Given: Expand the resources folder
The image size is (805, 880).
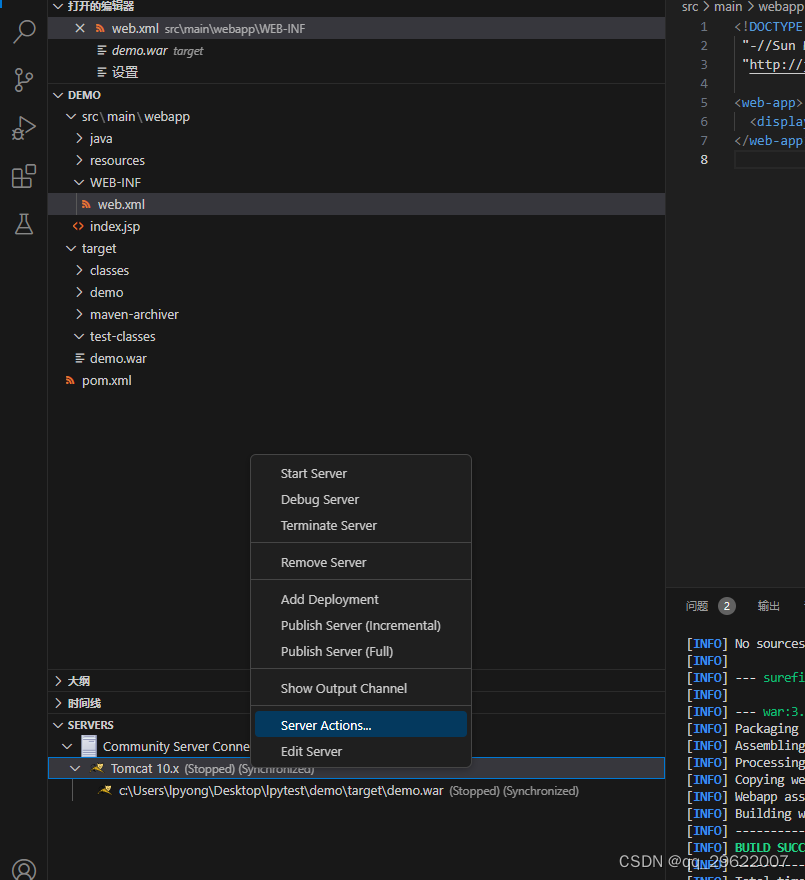Looking at the screenshot, I should coord(79,160).
